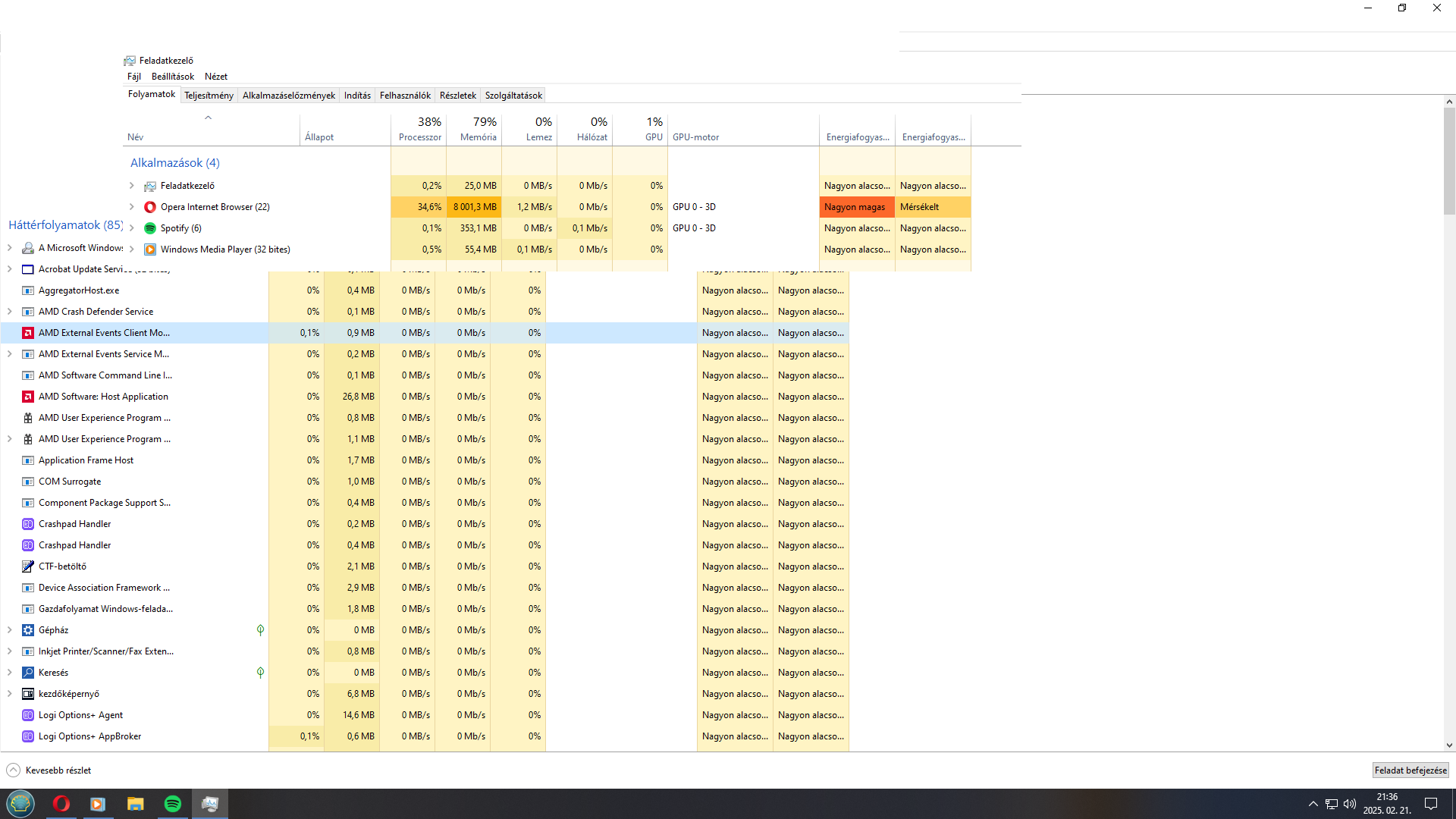Click the AMD Software: Host Application icon
The image size is (1456, 819).
[28, 397]
